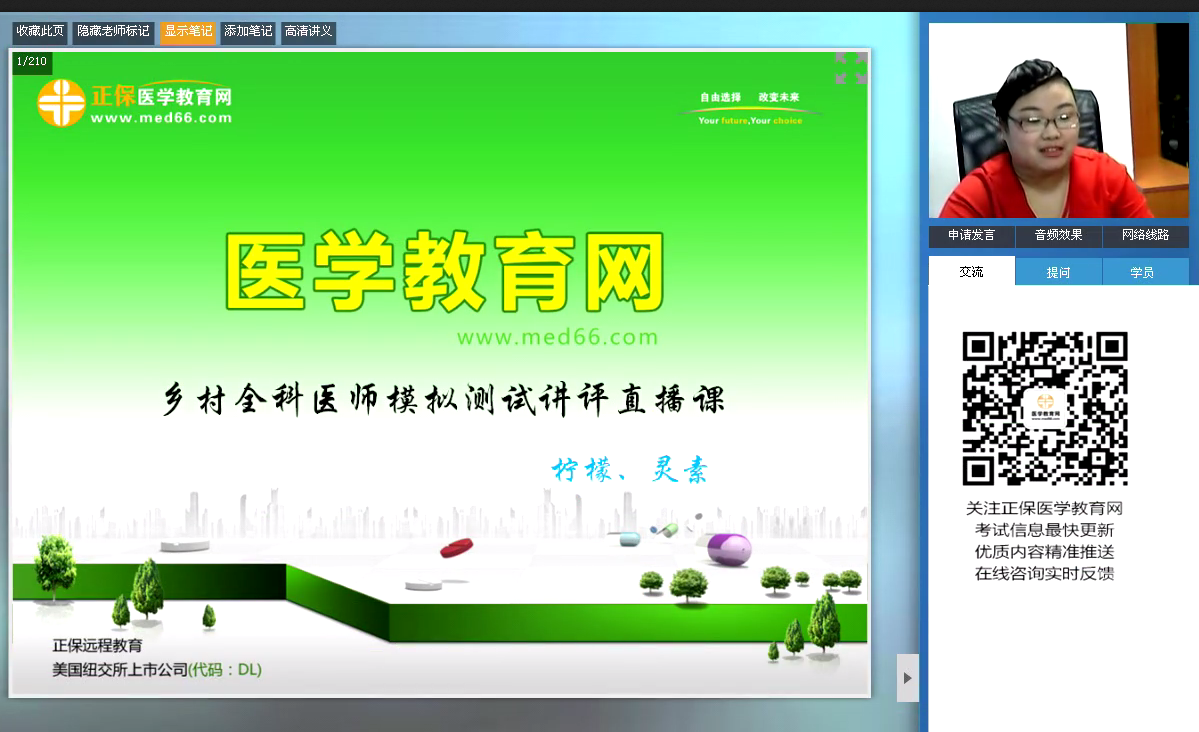Toggle the orange 显示笔记 button
Image resolution: width=1199 pixels, height=732 pixels.
188,32
